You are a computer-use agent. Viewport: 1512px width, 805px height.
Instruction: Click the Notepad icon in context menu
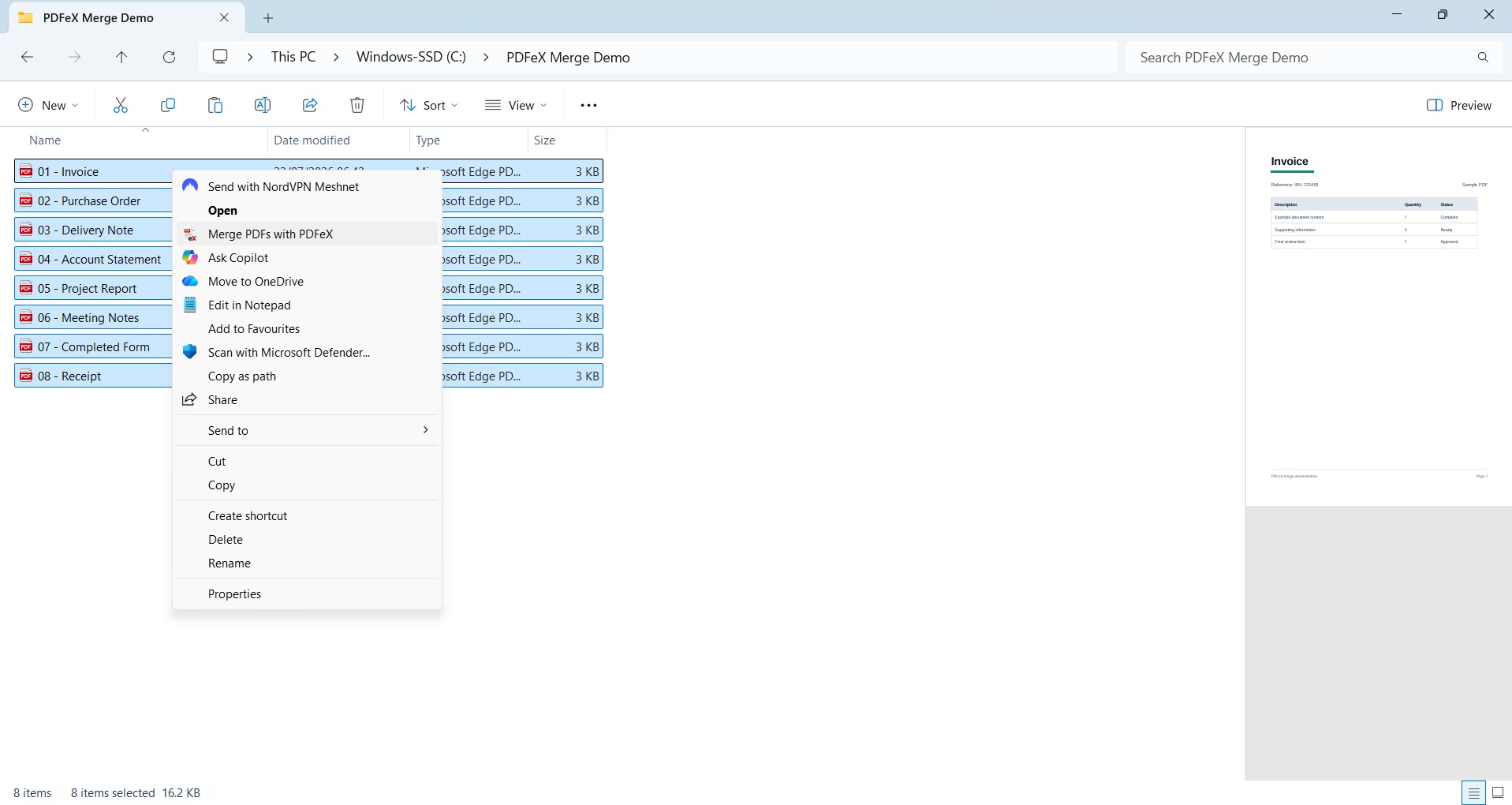click(190, 305)
